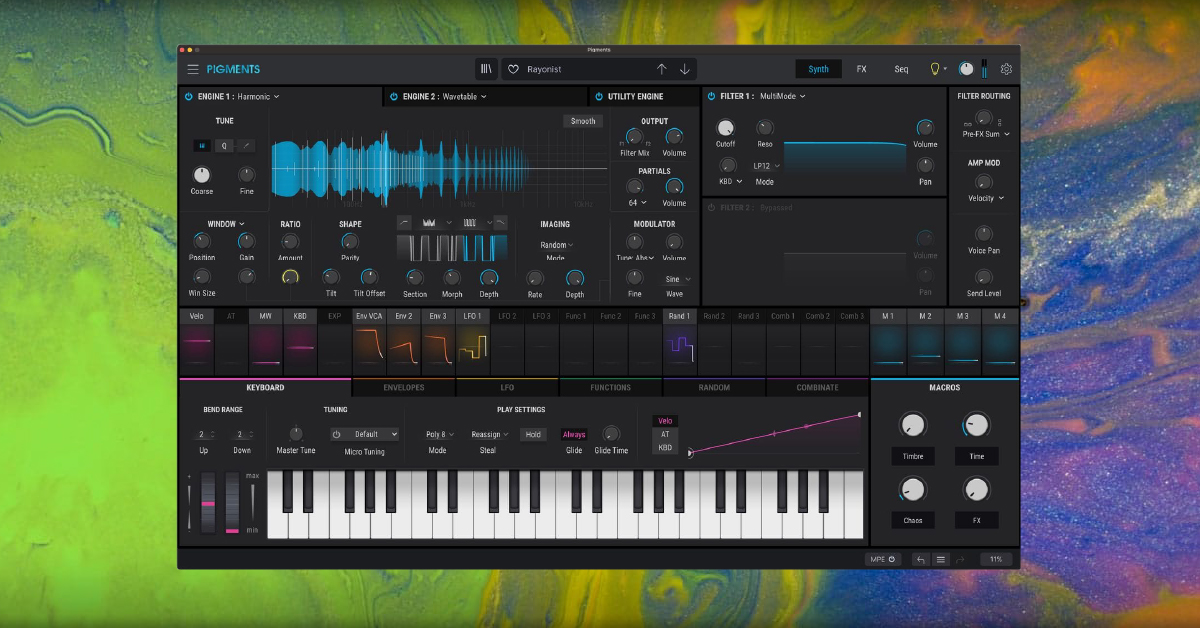Switch to the FX tab
Screen dimensions: 1200x628
pos(861,68)
